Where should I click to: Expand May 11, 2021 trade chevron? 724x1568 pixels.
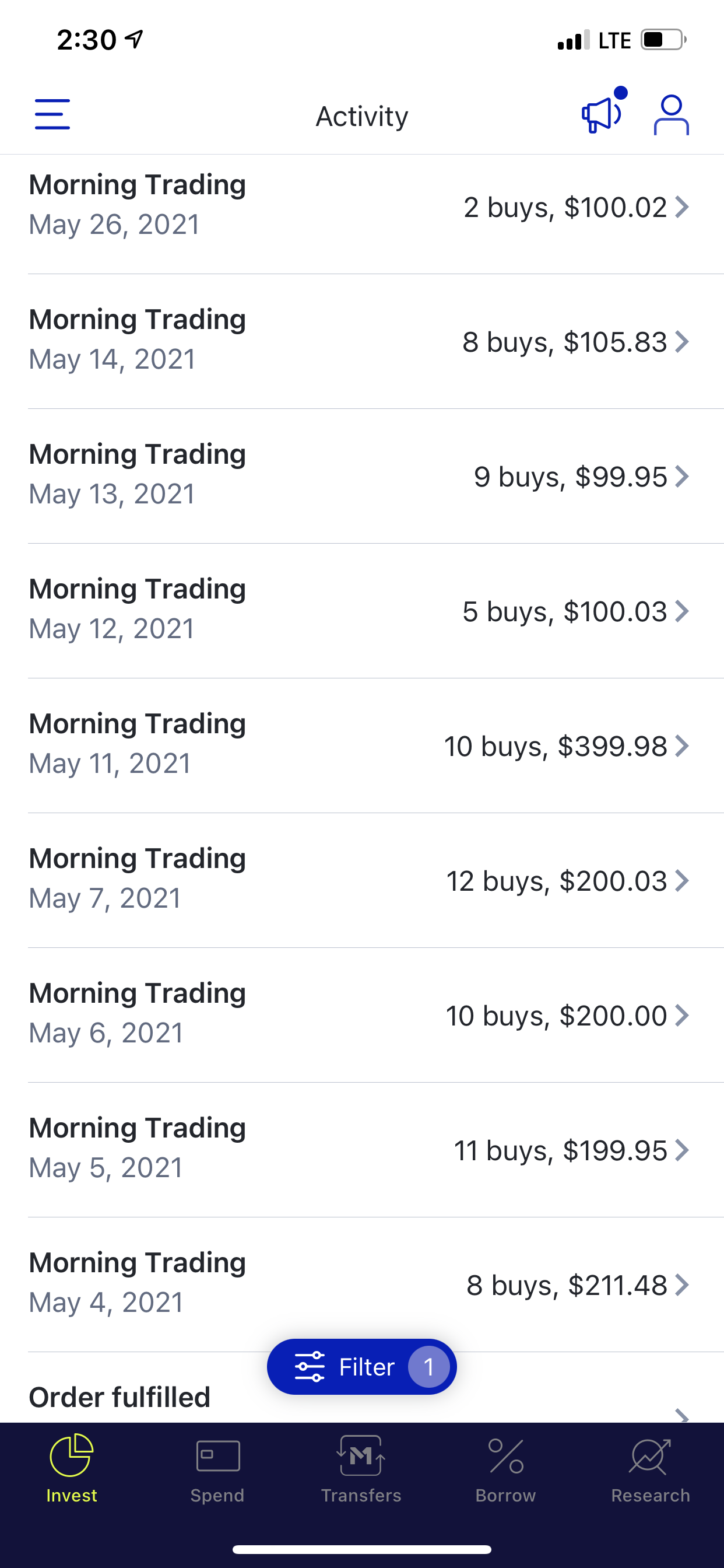point(683,746)
